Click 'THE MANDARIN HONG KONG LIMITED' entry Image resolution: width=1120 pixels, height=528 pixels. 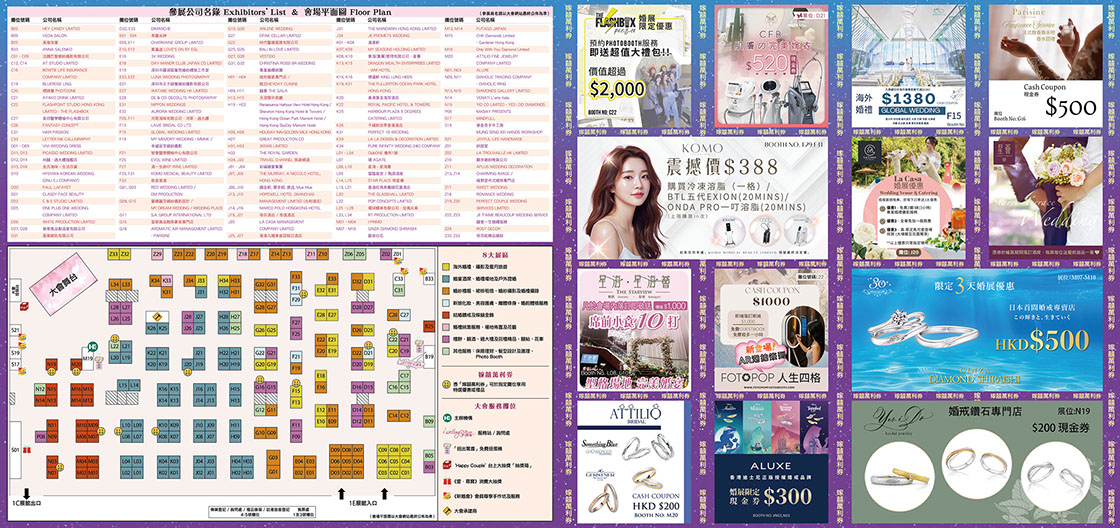(x=402, y=29)
